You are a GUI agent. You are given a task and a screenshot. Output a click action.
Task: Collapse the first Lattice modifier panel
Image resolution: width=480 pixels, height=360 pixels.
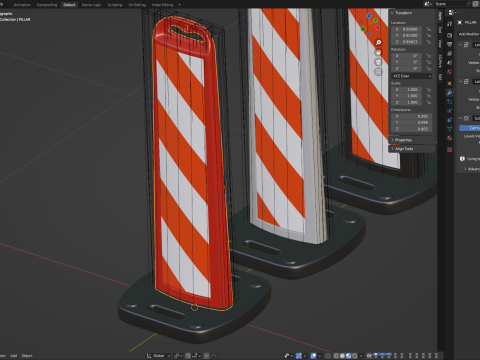(x=461, y=45)
